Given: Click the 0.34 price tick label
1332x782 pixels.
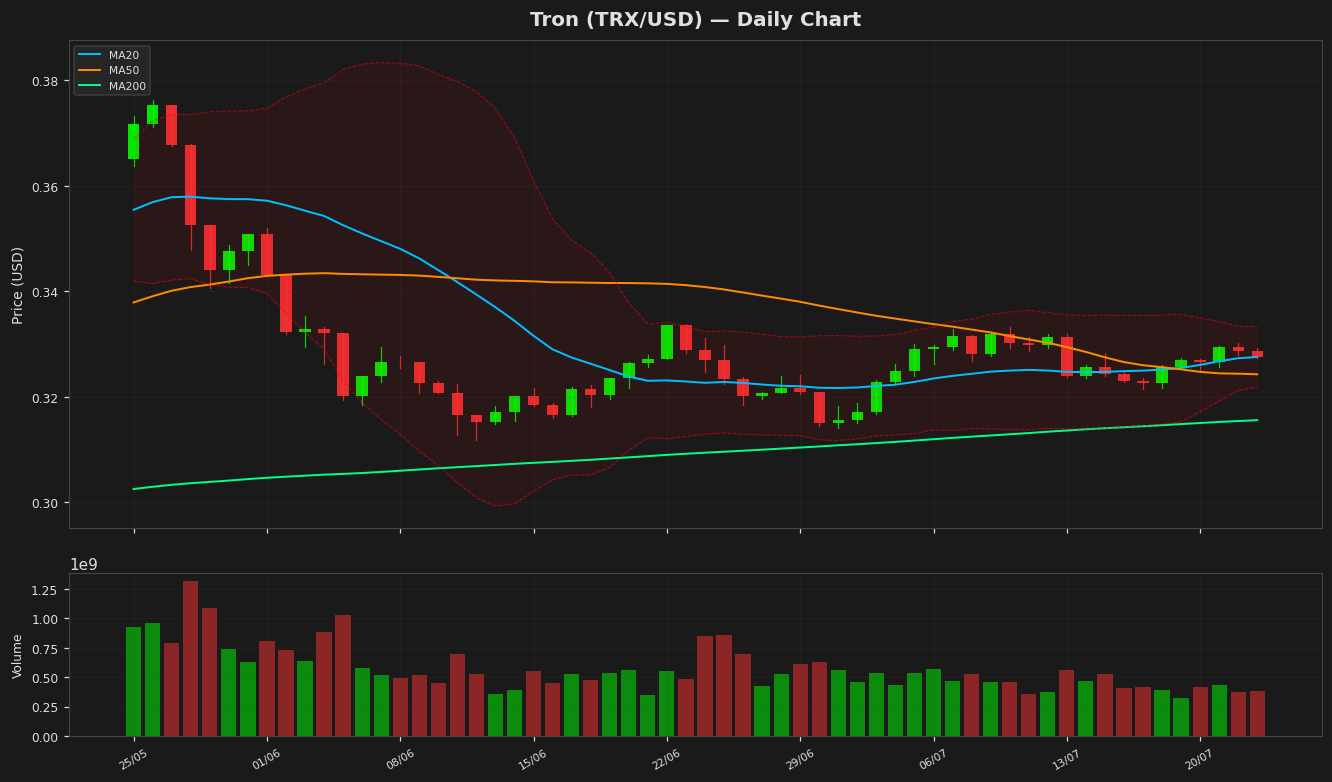Looking at the screenshot, I should pyautogui.click(x=47, y=292).
